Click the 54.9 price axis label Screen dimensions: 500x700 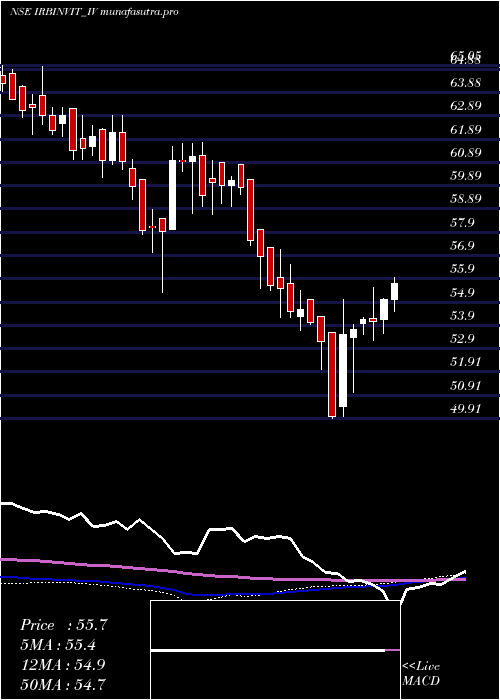(x=462, y=292)
